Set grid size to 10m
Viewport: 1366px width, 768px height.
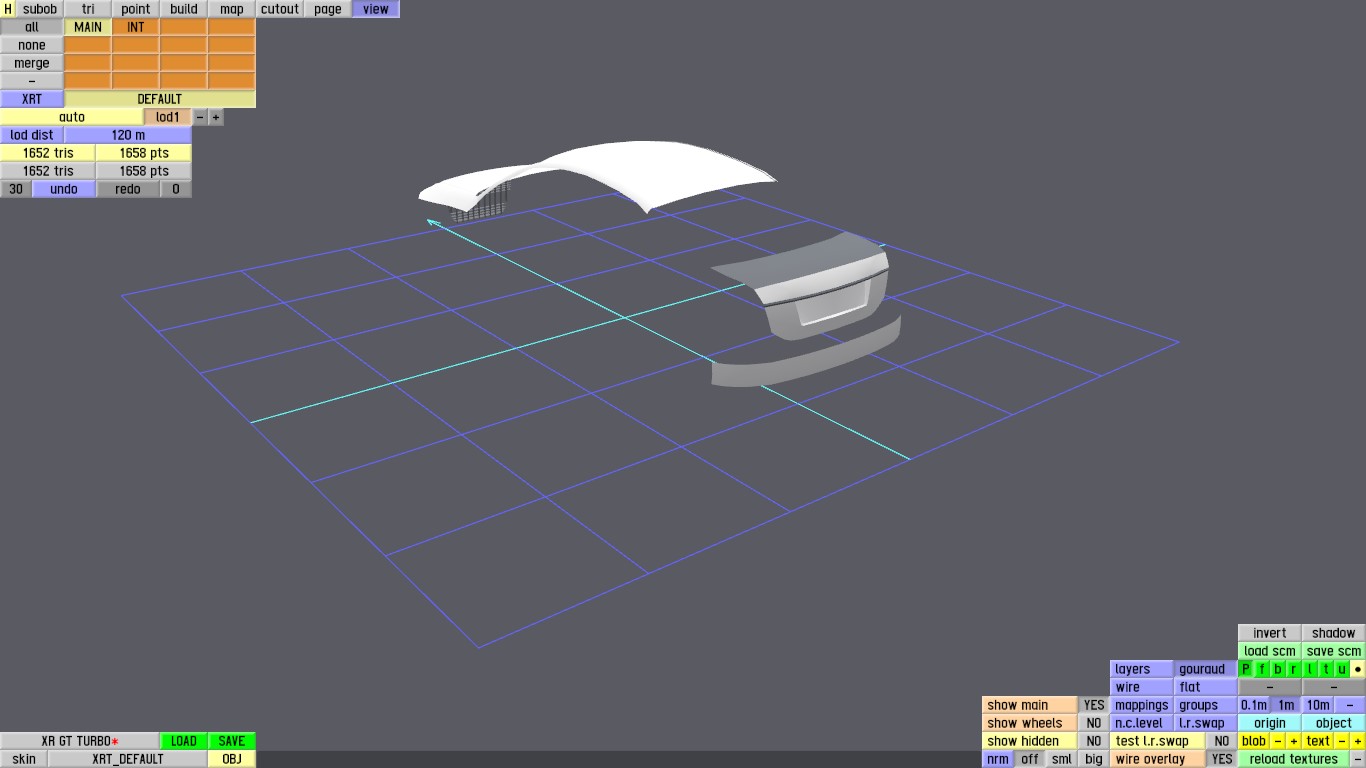[1318, 705]
